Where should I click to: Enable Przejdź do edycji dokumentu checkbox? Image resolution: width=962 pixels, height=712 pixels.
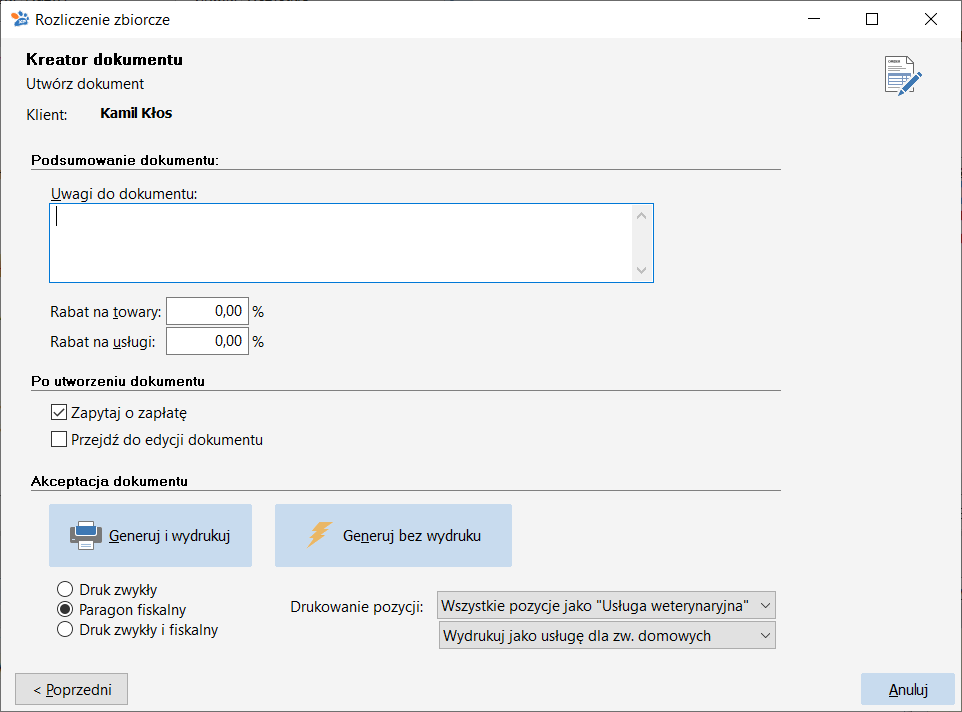click(x=59, y=439)
